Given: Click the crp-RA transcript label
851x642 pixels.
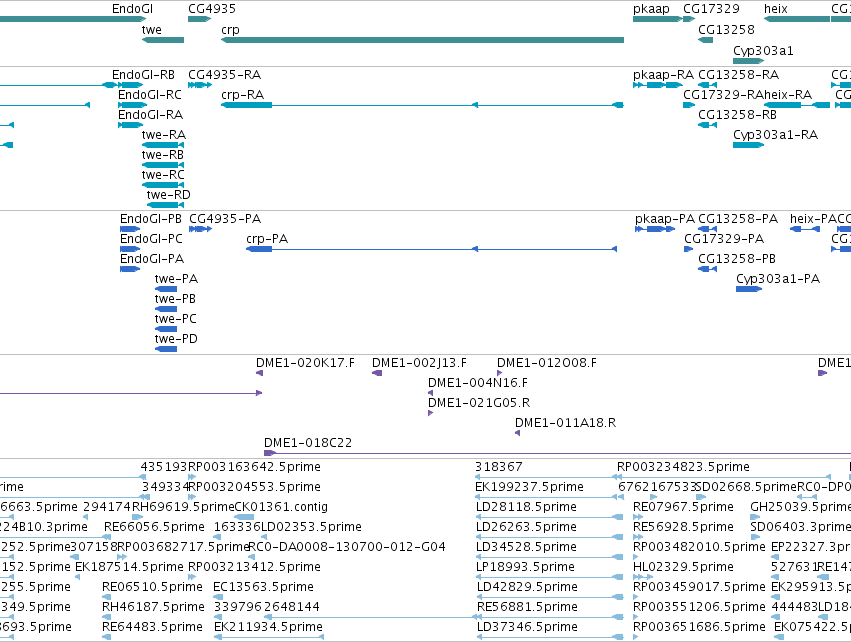Looking at the screenshot, I should tap(243, 94).
